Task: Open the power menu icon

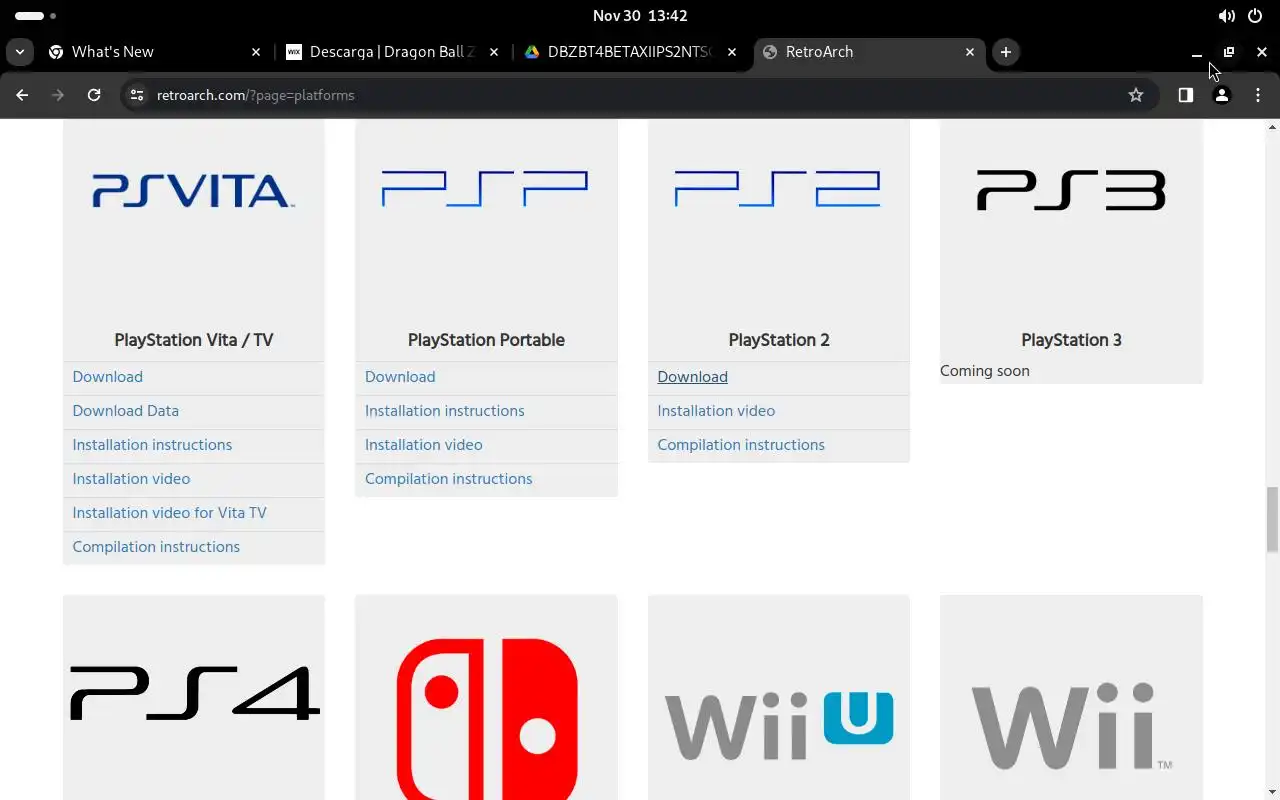Action: pyautogui.click(x=1255, y=16)
